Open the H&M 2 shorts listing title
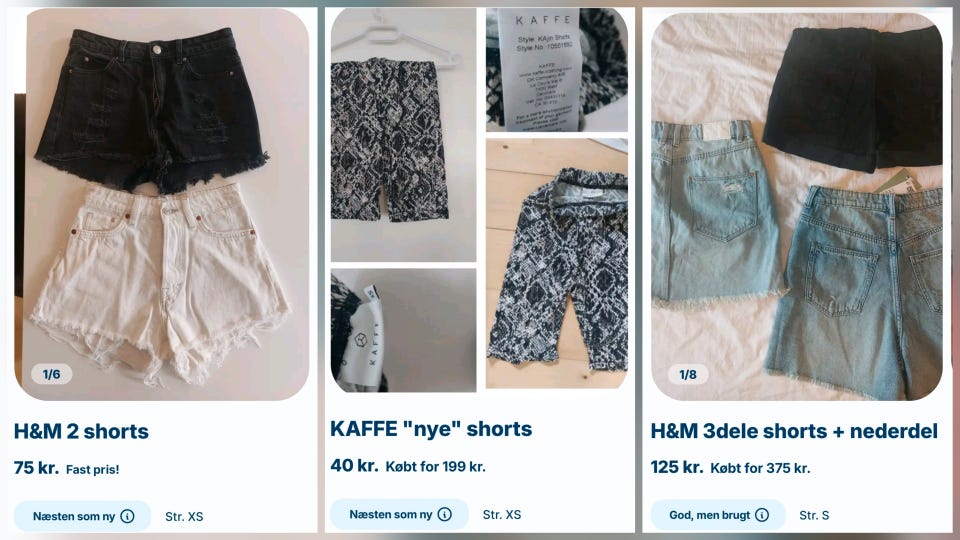This screenshot has width=960, height=540. [81, 431]
